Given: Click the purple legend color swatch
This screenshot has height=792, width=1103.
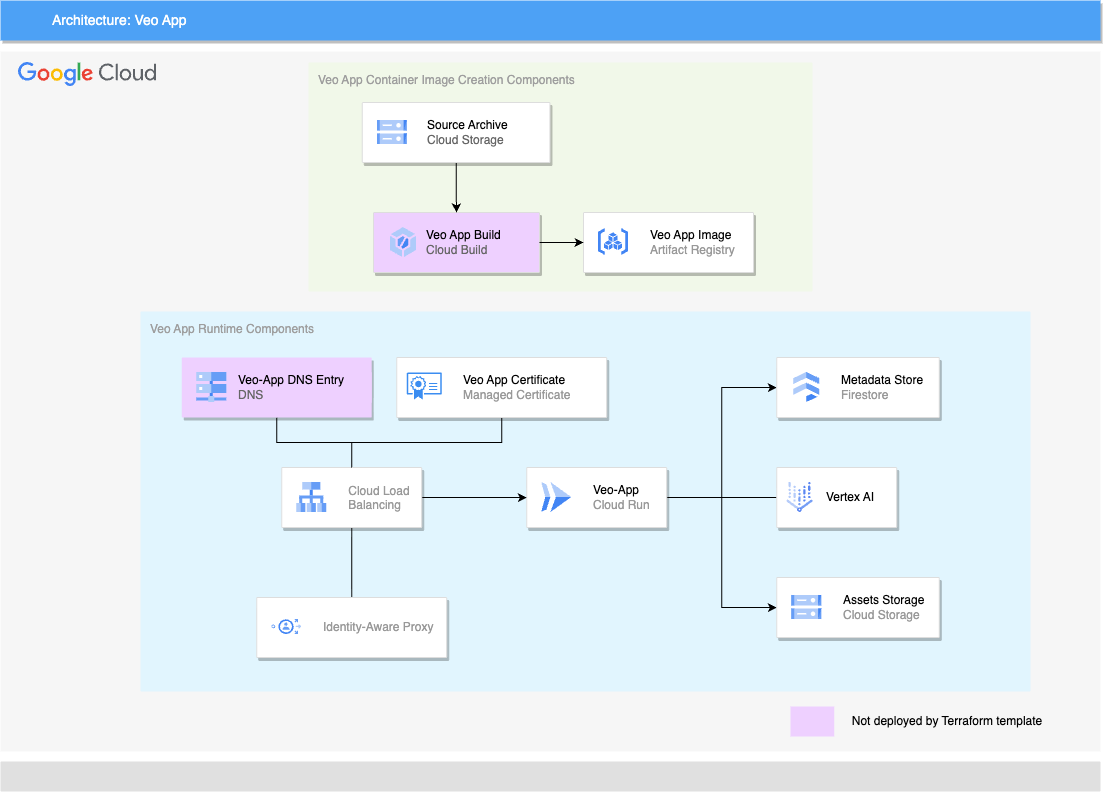Looking at the screenshot, I should (812, 722).
